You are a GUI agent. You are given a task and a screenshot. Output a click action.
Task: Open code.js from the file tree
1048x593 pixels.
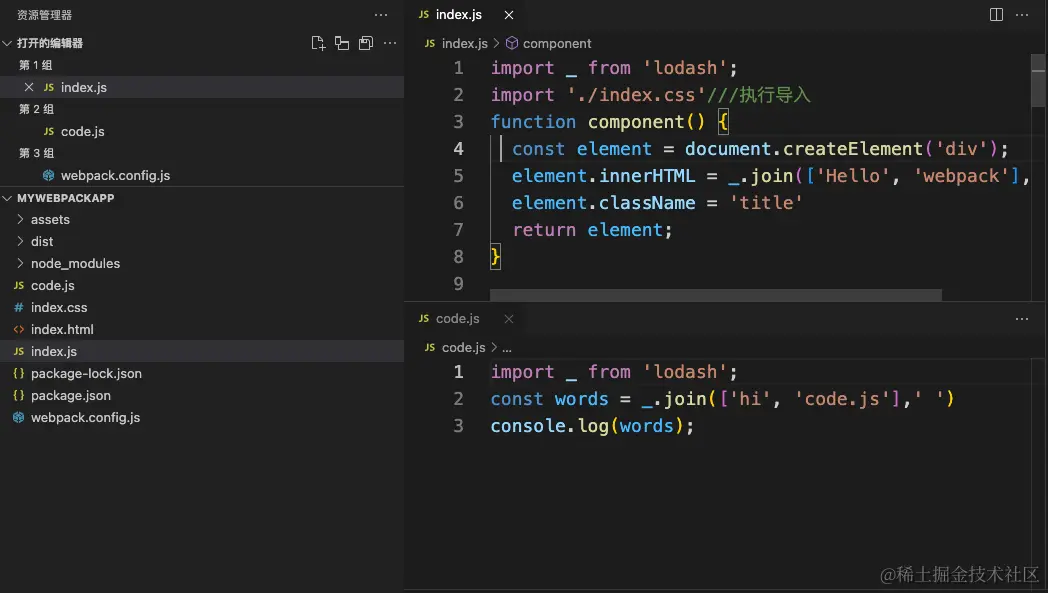[x=53, y=285]
